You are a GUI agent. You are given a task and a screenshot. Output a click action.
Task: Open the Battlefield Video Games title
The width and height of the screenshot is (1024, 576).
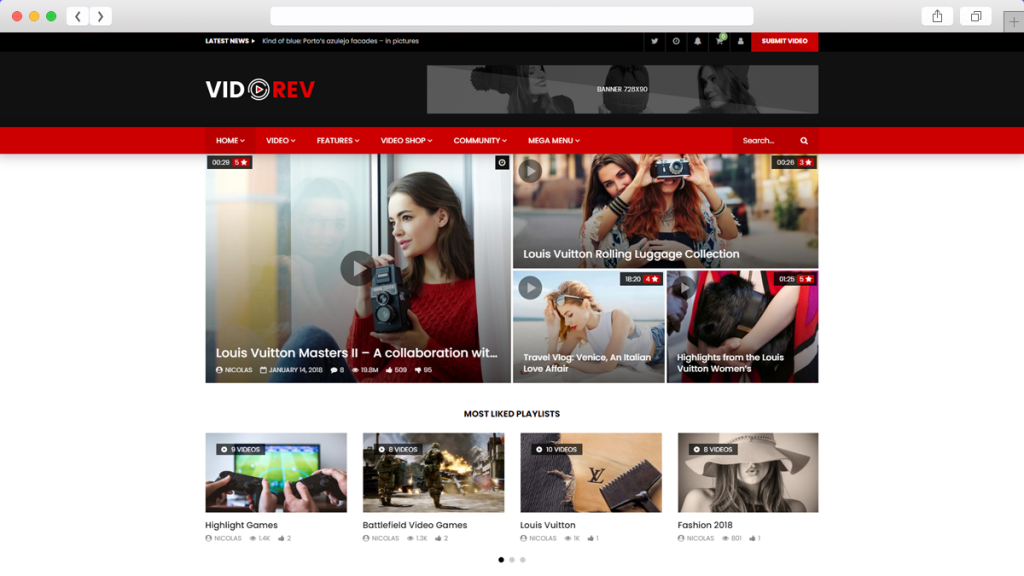(x=415, y=525)
